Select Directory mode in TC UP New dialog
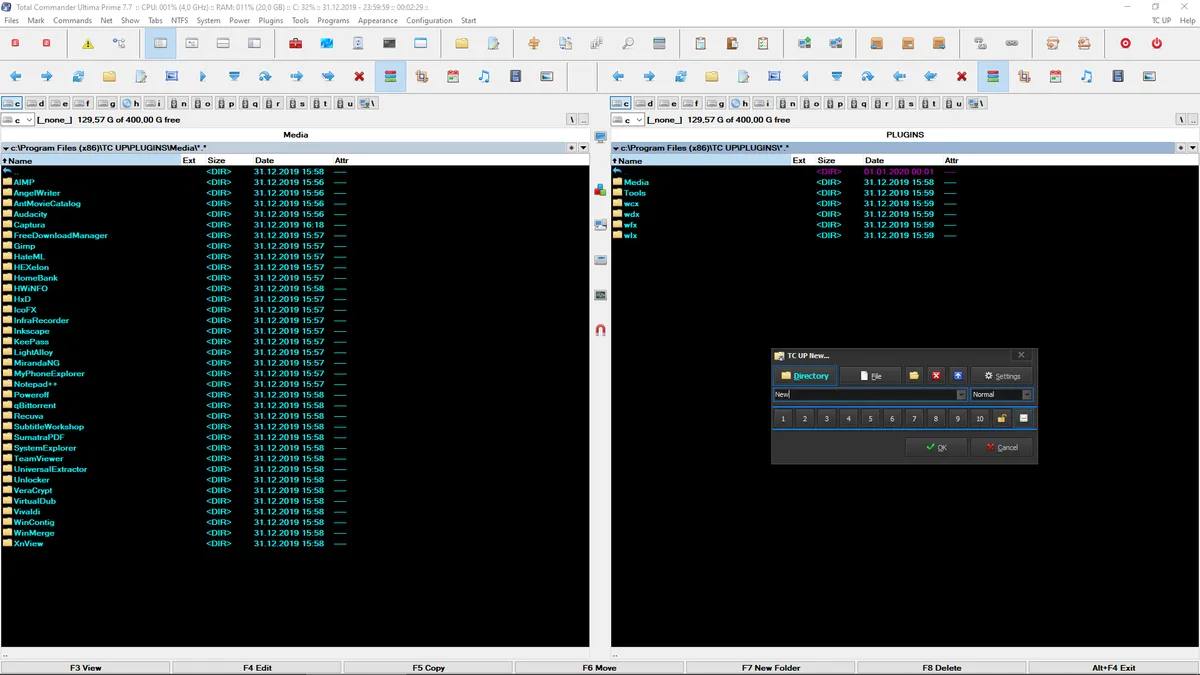The image size is (1200, 675). pyautogui.click(x=804, y=376)
